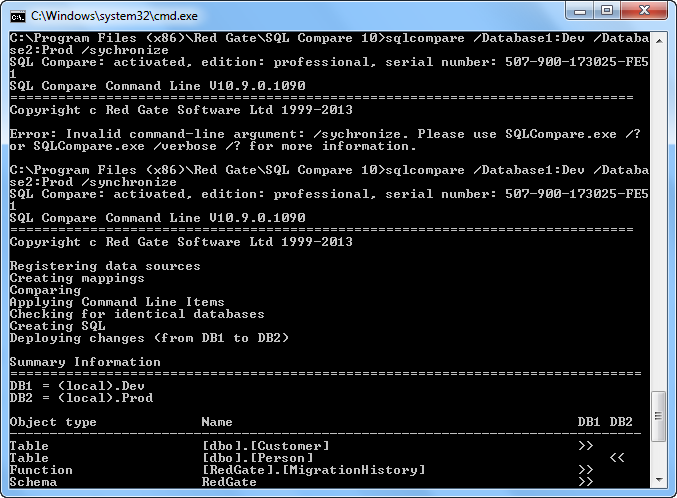The image size is (677, 498).
Task: Click the Name column header
Action: (217, 422)
